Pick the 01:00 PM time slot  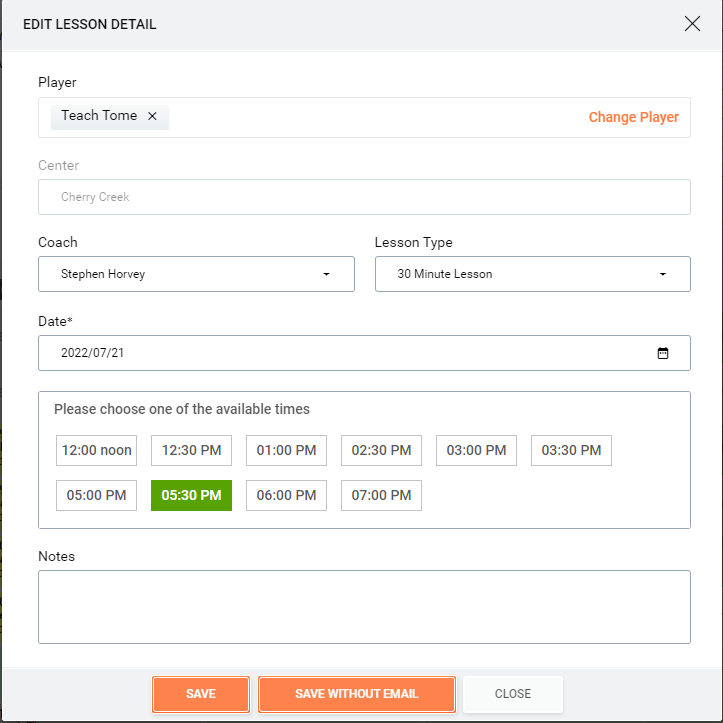point(286,450)
